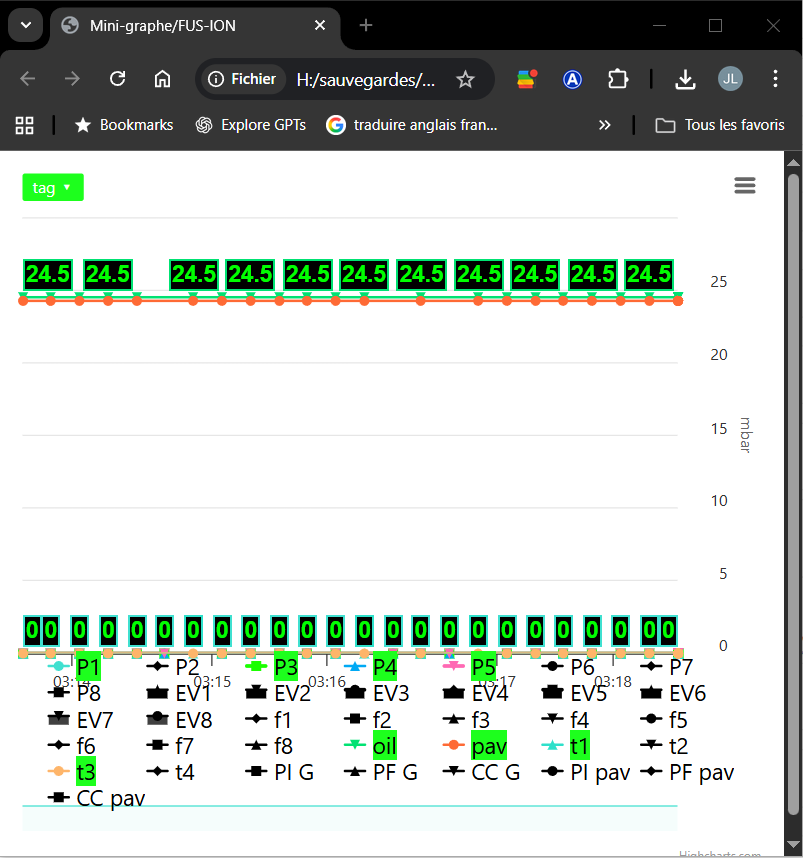The width and height of the screenshot is (803, 858).
Task: Open the Highcharts hamburger context menu
Action: point(744,185)
